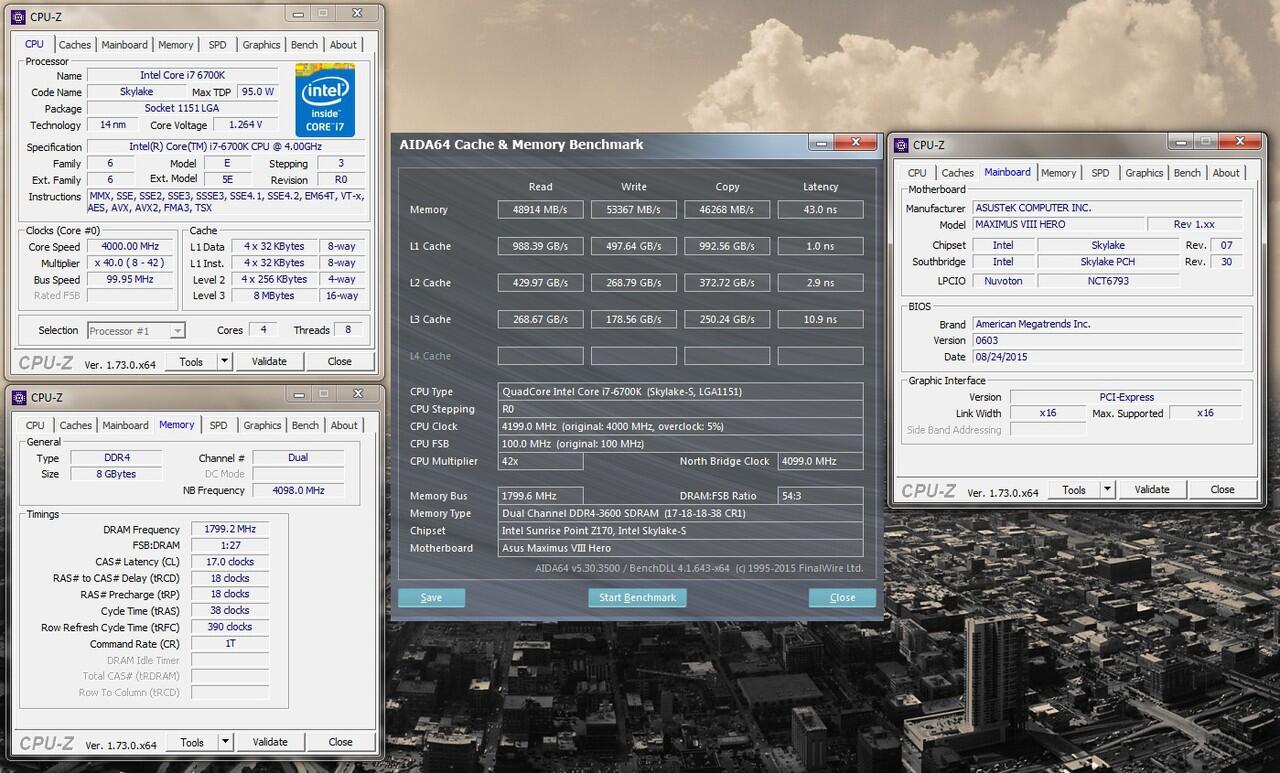Open the CPU tab in the Mainboard window
1280x773 pixels.
coord(917,173)
